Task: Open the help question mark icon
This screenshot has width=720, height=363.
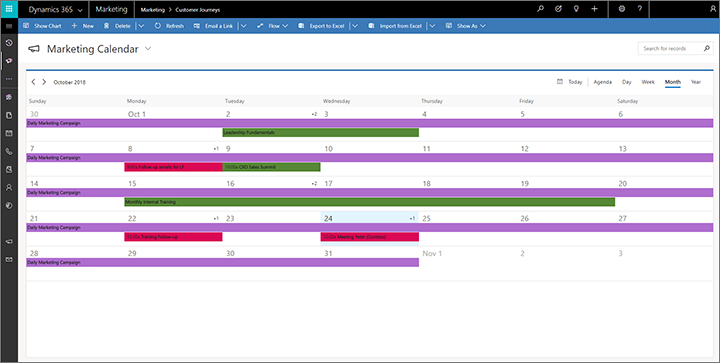Action: click(640, 9)
